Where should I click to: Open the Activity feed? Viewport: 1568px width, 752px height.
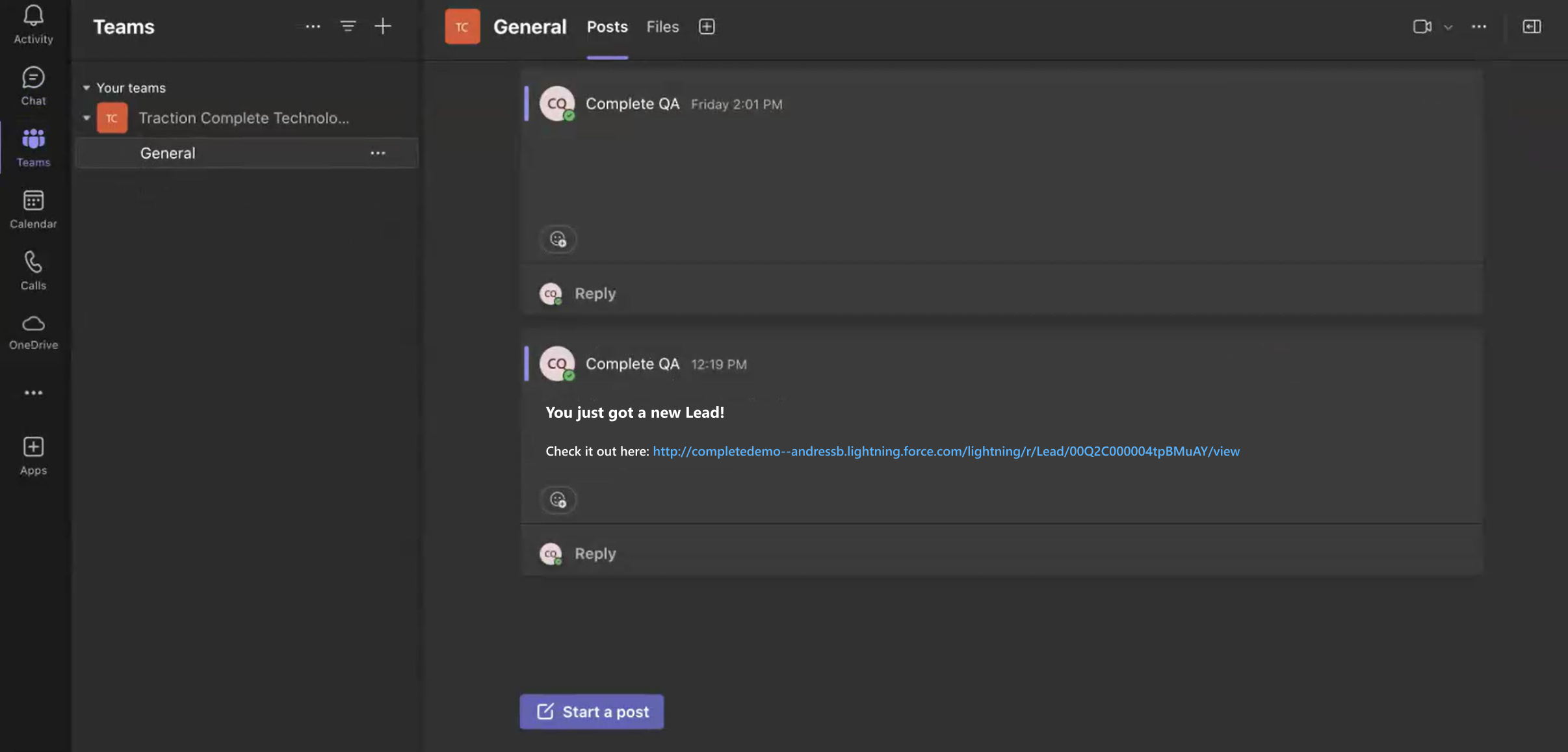click(33, 24)
